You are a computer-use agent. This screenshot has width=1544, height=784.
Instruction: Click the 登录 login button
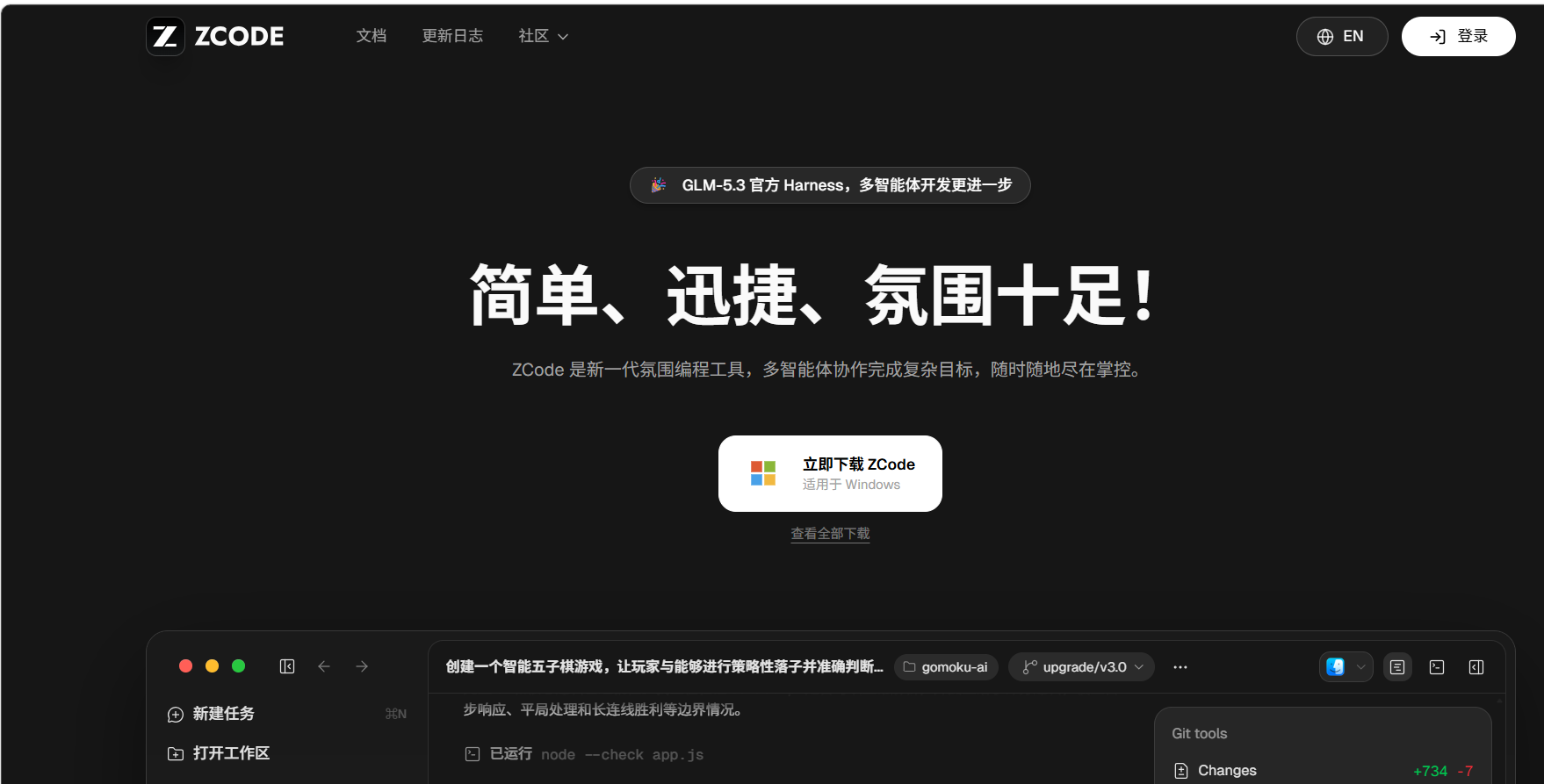point(1458,36)
